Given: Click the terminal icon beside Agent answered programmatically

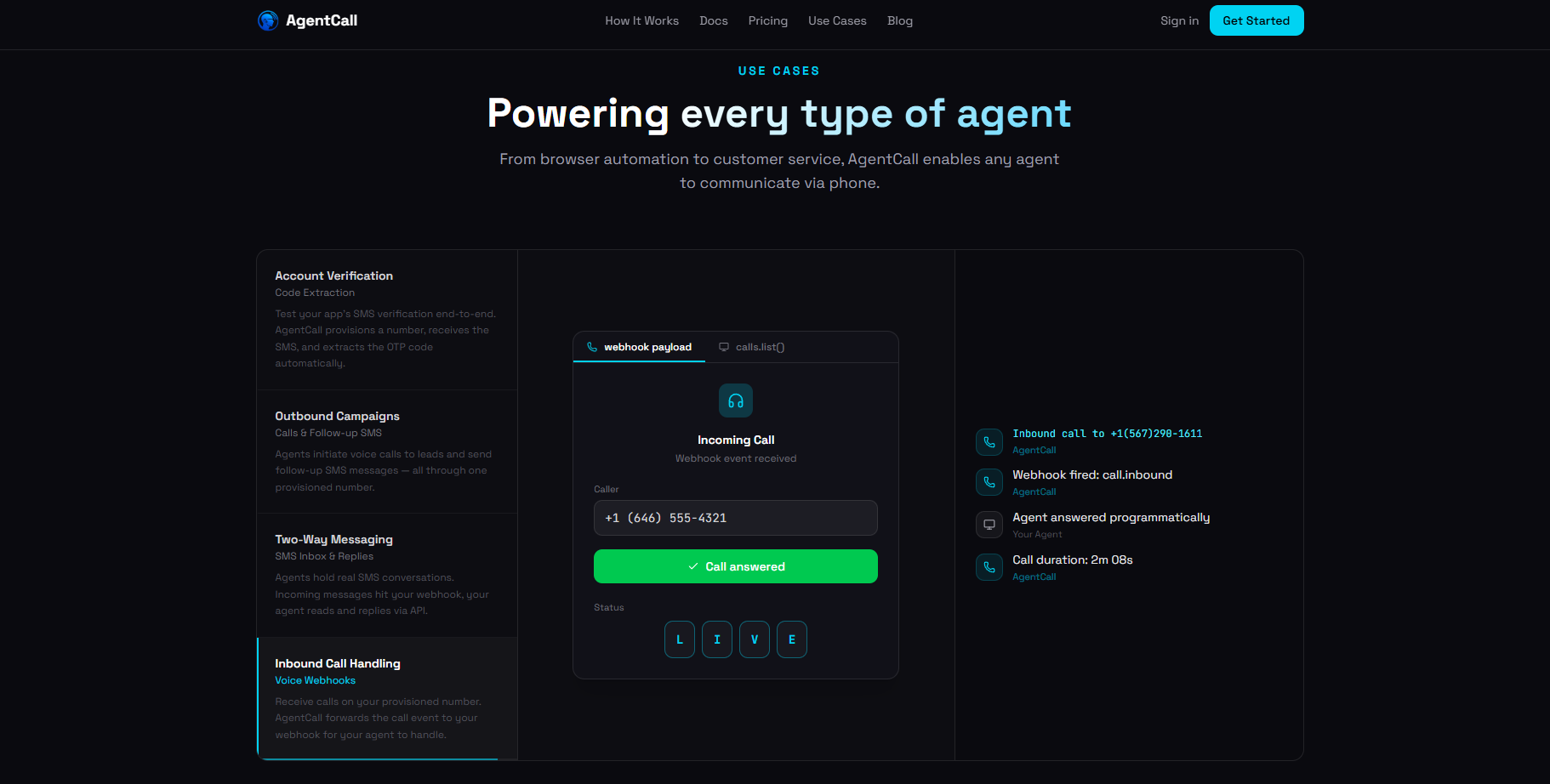Looking at the screenshot, I should click(x=989, y=524).
